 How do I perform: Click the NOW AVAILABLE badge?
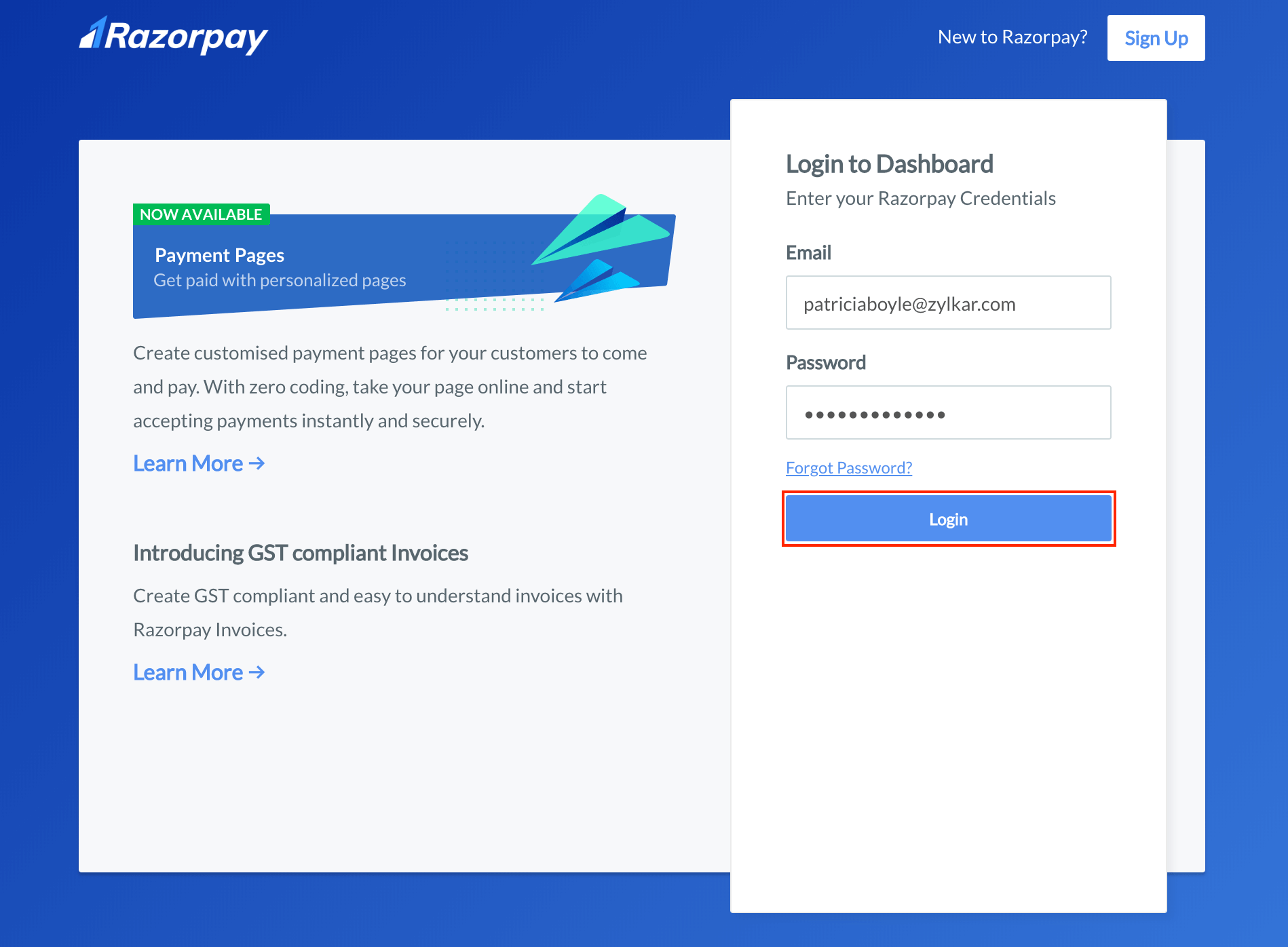point(200,214)
